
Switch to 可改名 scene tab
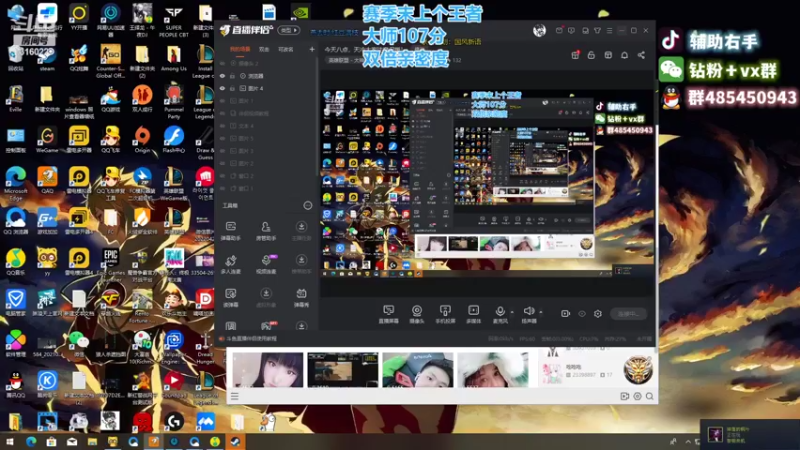click(286, 49)
